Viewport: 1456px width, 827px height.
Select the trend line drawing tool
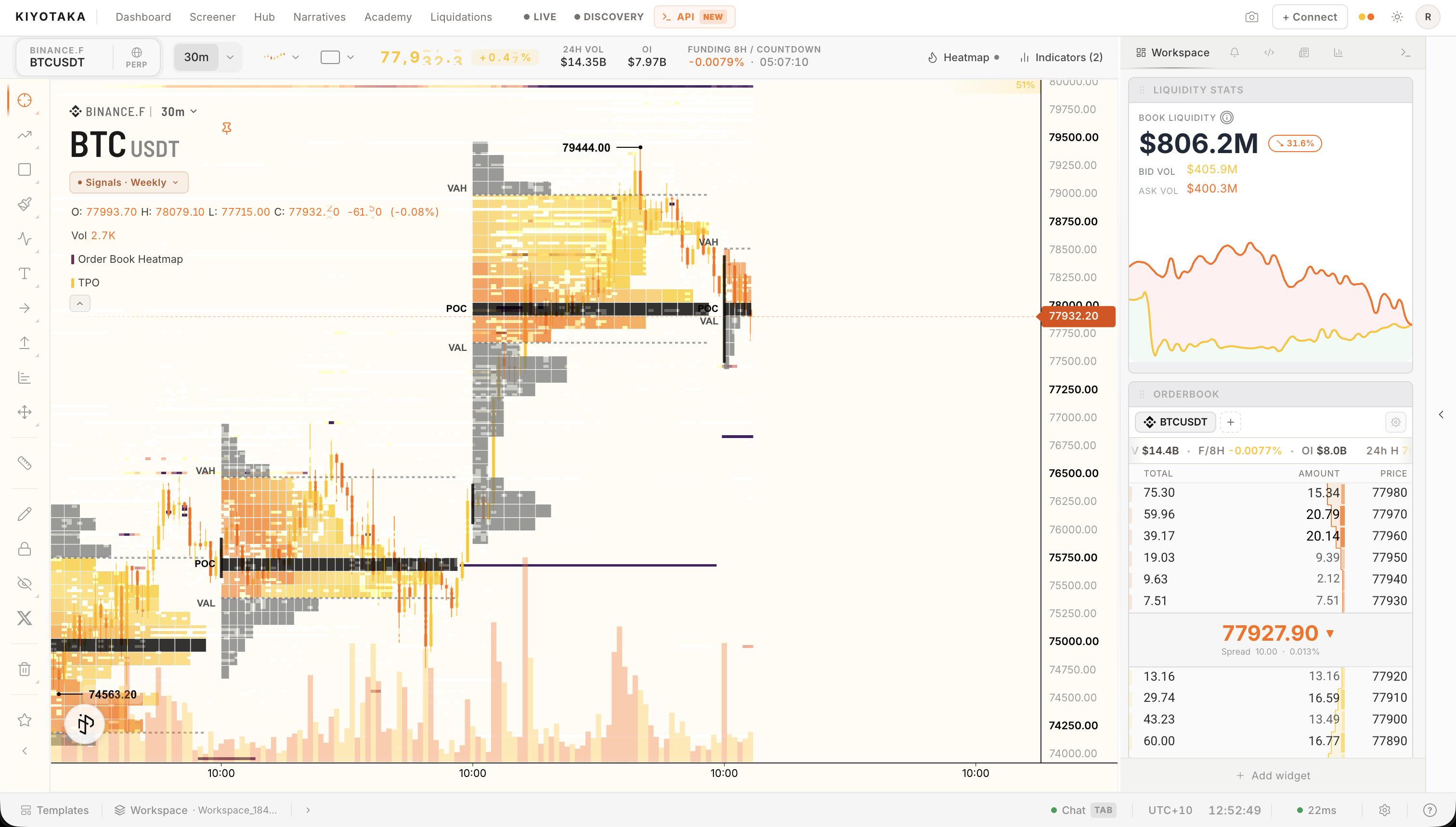click(25, 135)
